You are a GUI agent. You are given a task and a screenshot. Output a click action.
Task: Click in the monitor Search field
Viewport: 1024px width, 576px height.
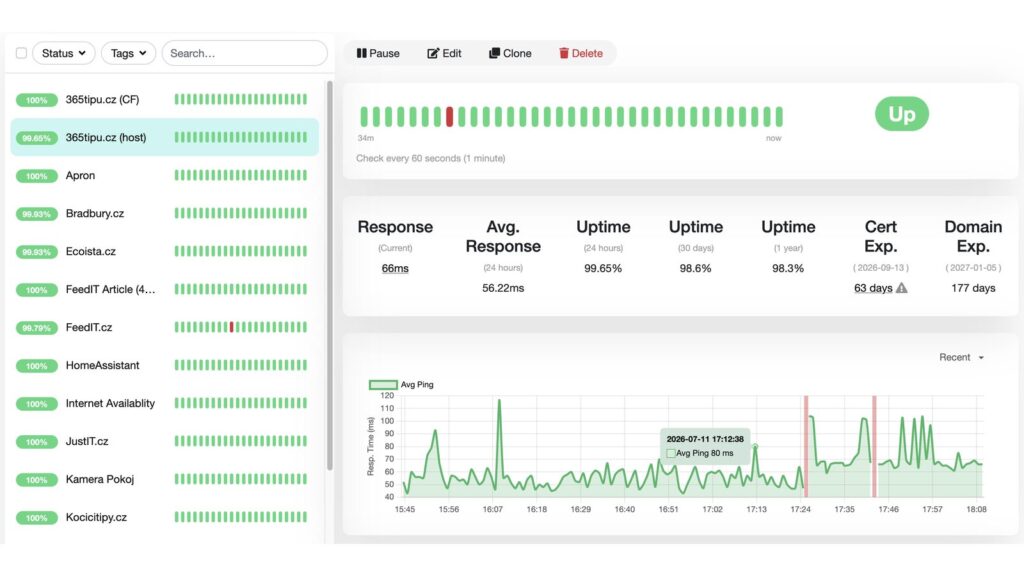(x=245, y=53)
